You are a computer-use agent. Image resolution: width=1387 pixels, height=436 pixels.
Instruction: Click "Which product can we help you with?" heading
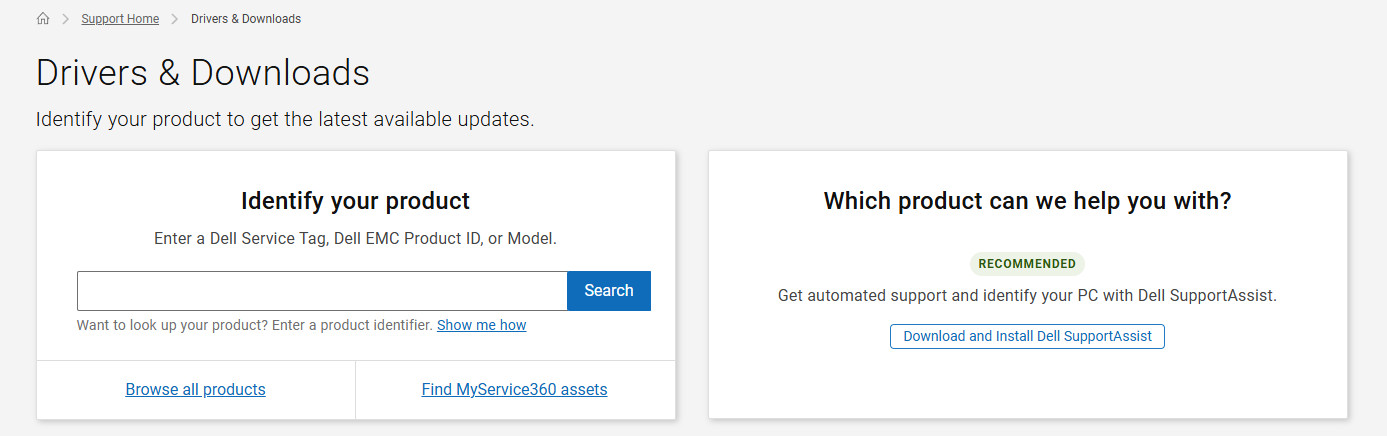click(x=1027, y=201)
